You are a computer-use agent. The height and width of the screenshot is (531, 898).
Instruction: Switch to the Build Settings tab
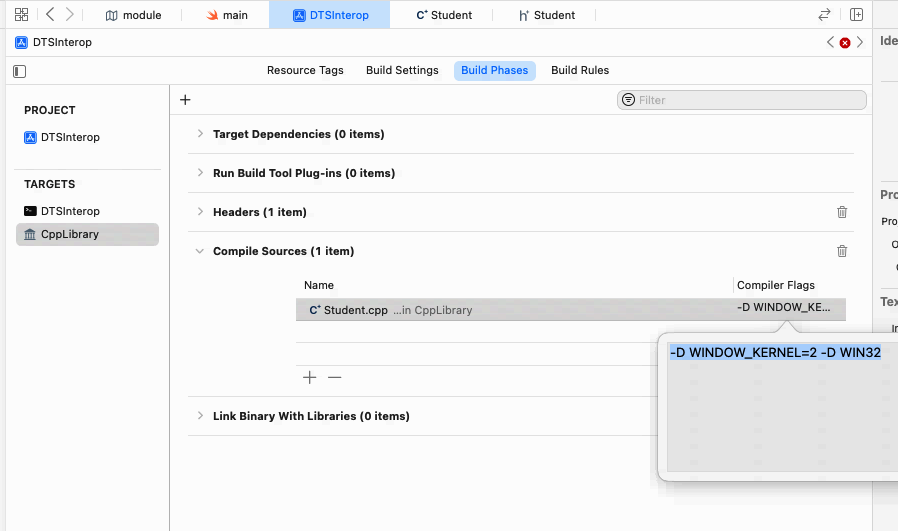click(402, 71)
